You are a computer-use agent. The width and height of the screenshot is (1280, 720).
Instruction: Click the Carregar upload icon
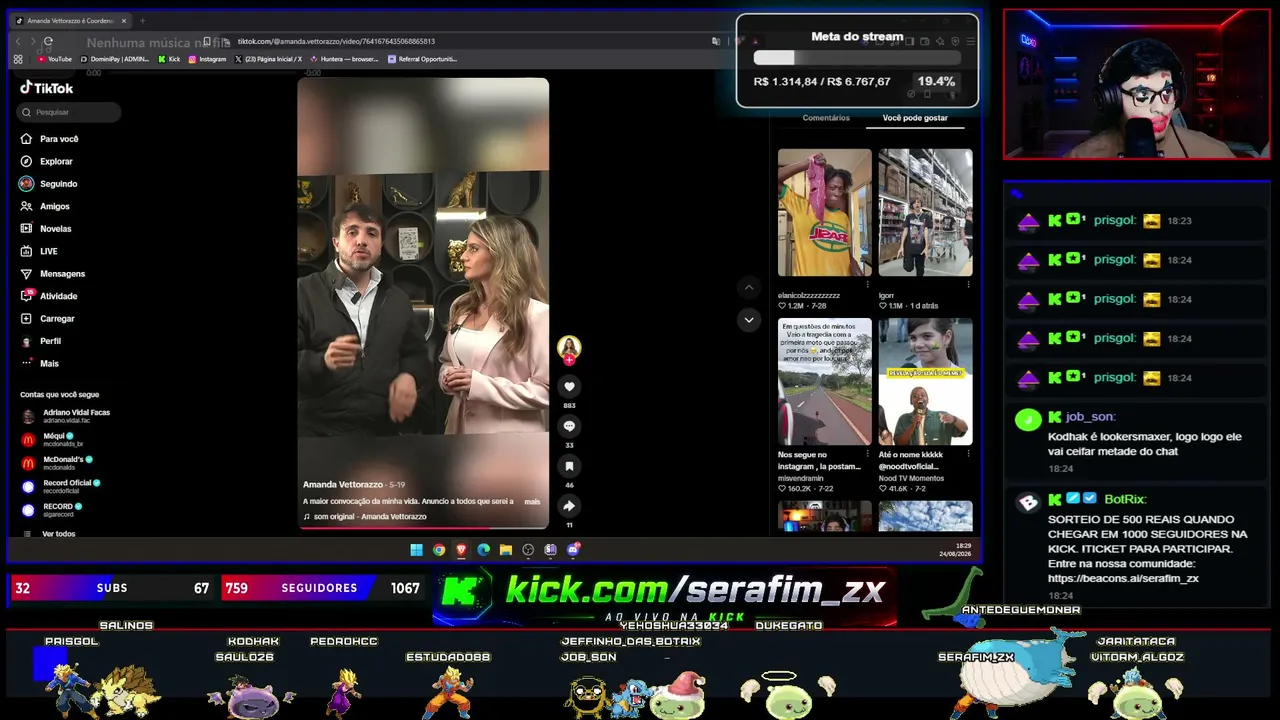[26, 318]
